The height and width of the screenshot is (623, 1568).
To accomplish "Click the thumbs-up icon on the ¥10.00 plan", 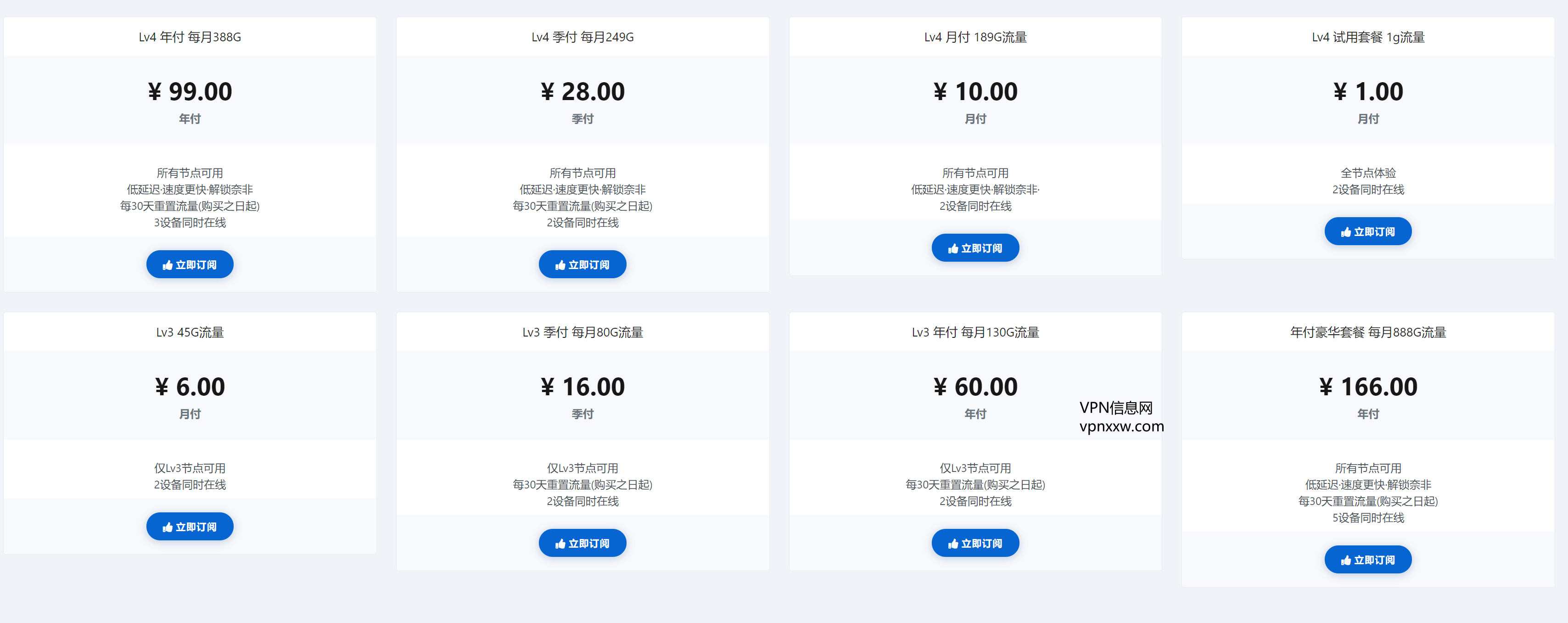I will click(952, 248).
